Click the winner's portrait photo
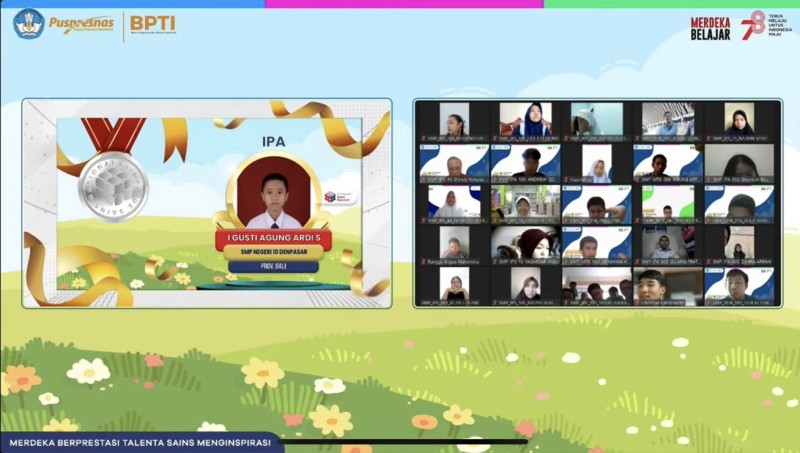This screenshot has height=453, width=800. (273, 195)
